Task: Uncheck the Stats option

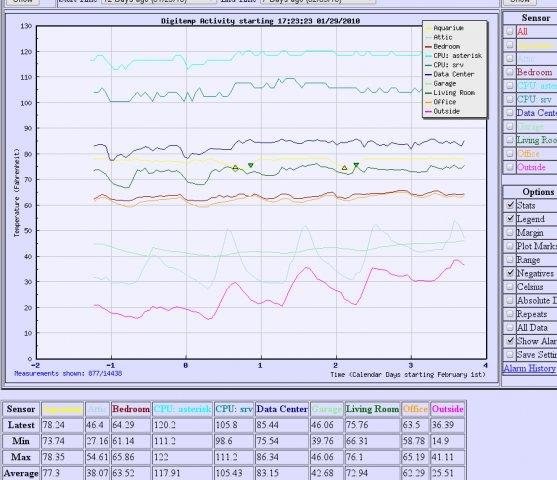Action: point(510,205)
